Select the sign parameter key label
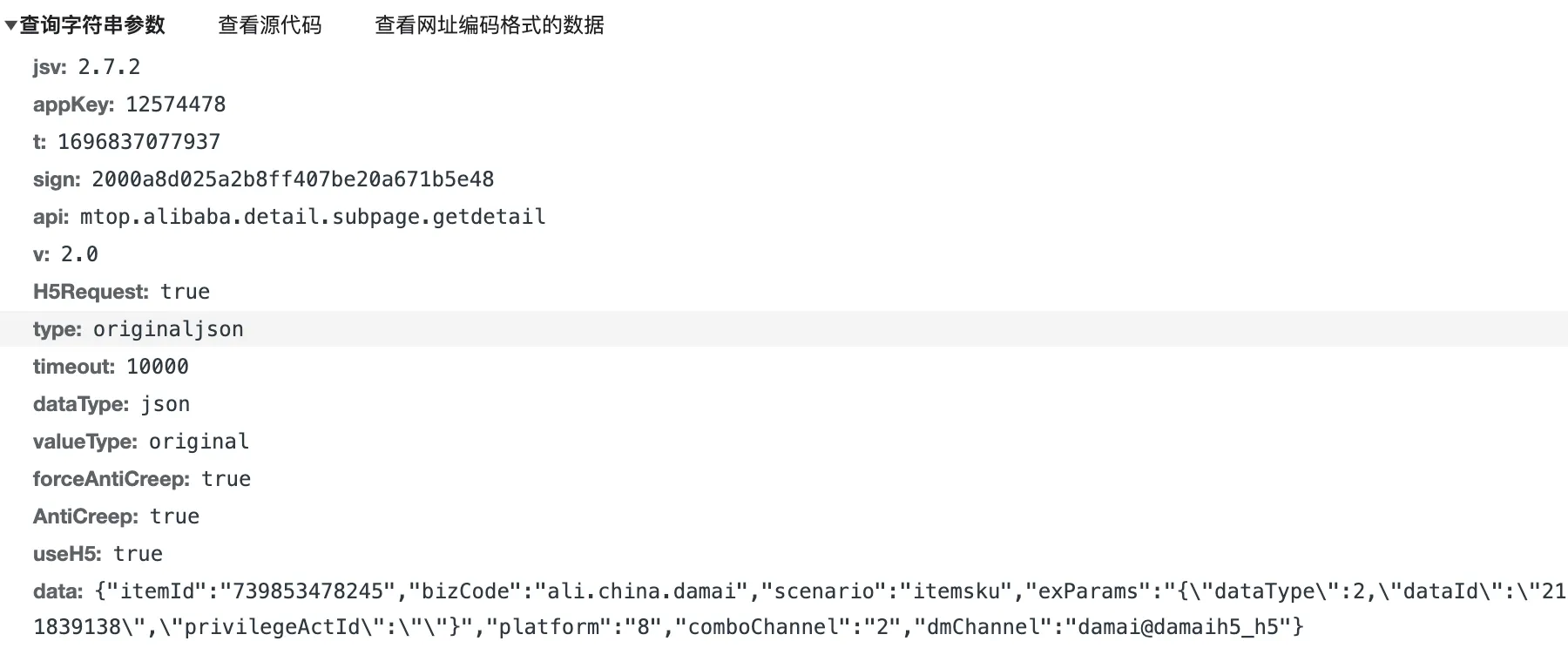The image size is (1568, 648). pyautogui.click(x=56, y=179)
